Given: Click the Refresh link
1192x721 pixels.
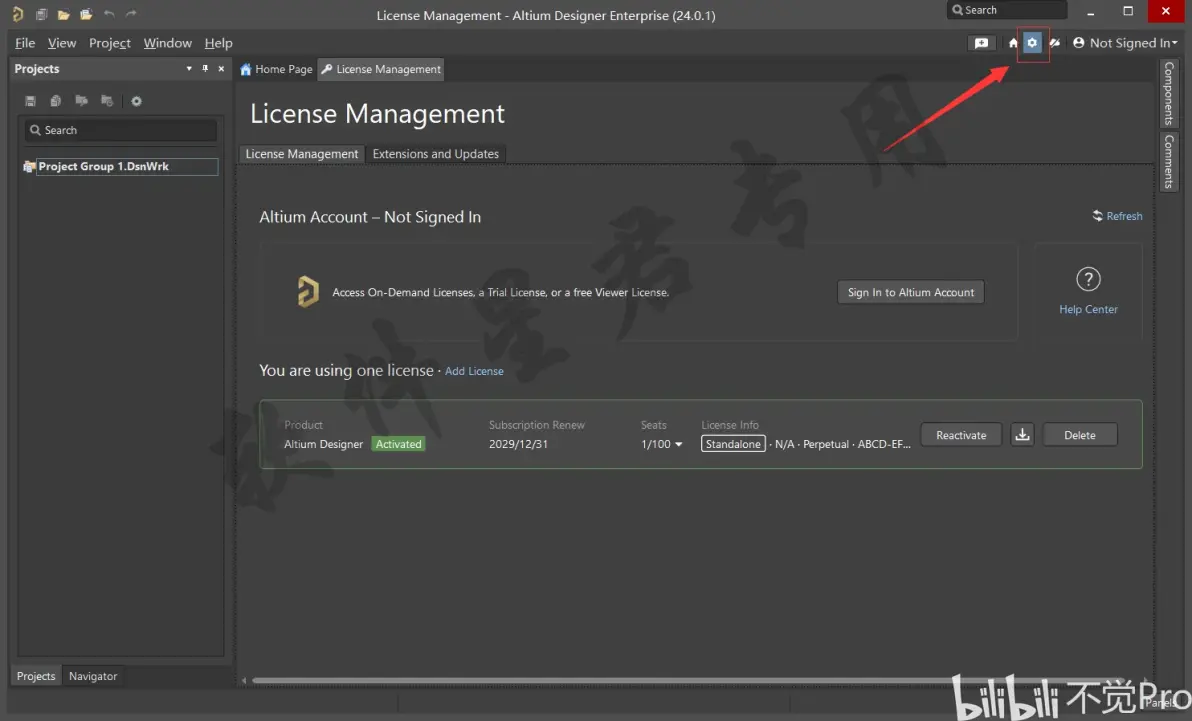Looking at the screenshot, I should pyautogui.click(x=1118, y=216).
